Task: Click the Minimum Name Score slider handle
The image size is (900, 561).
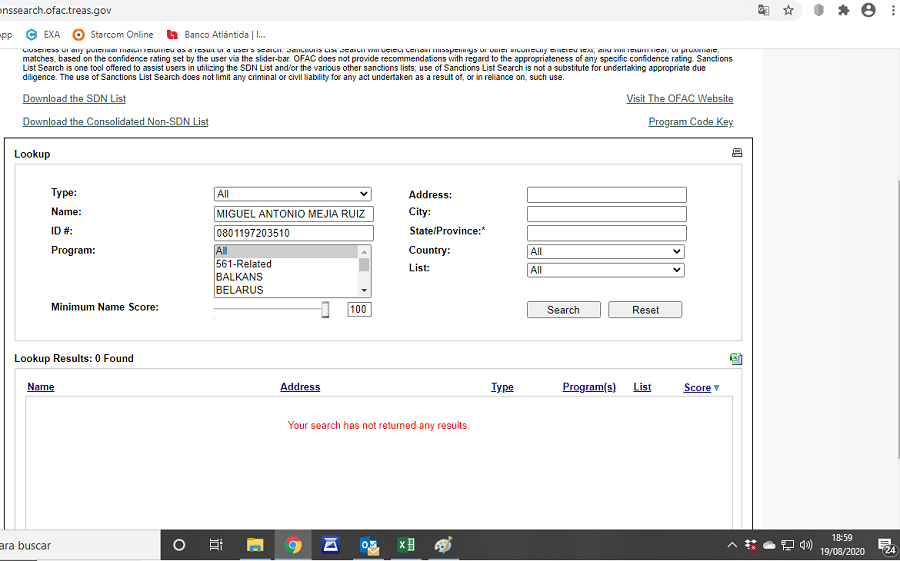Action: click(x=325, y=310)
